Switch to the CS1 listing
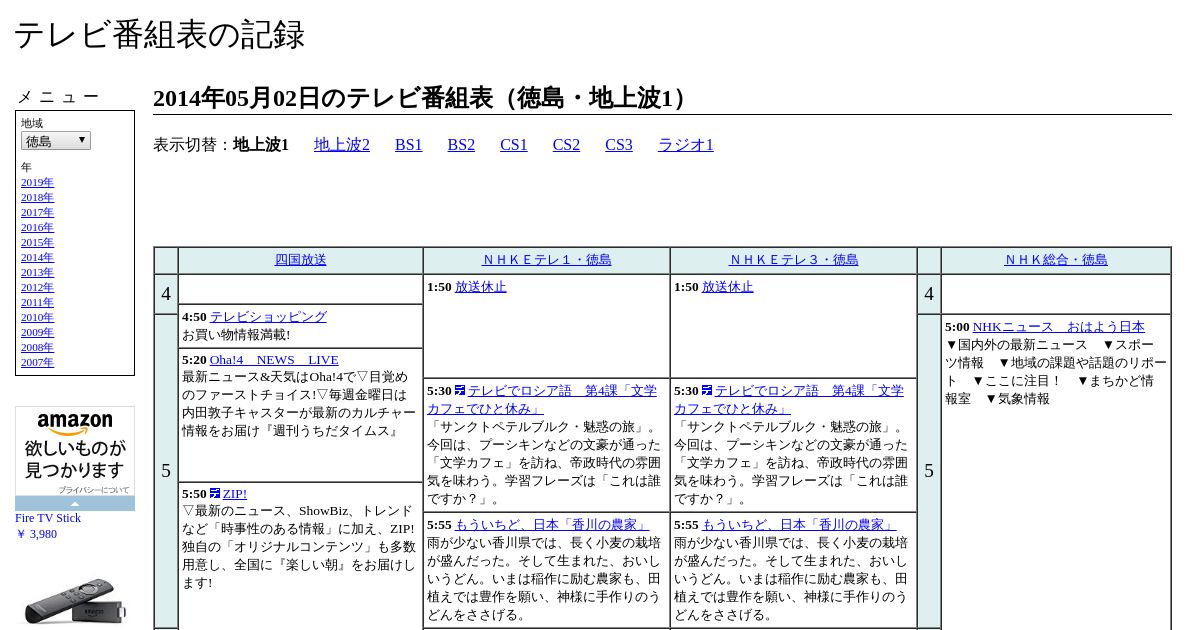Screen dimensions: 1200x630 (514, 145)
